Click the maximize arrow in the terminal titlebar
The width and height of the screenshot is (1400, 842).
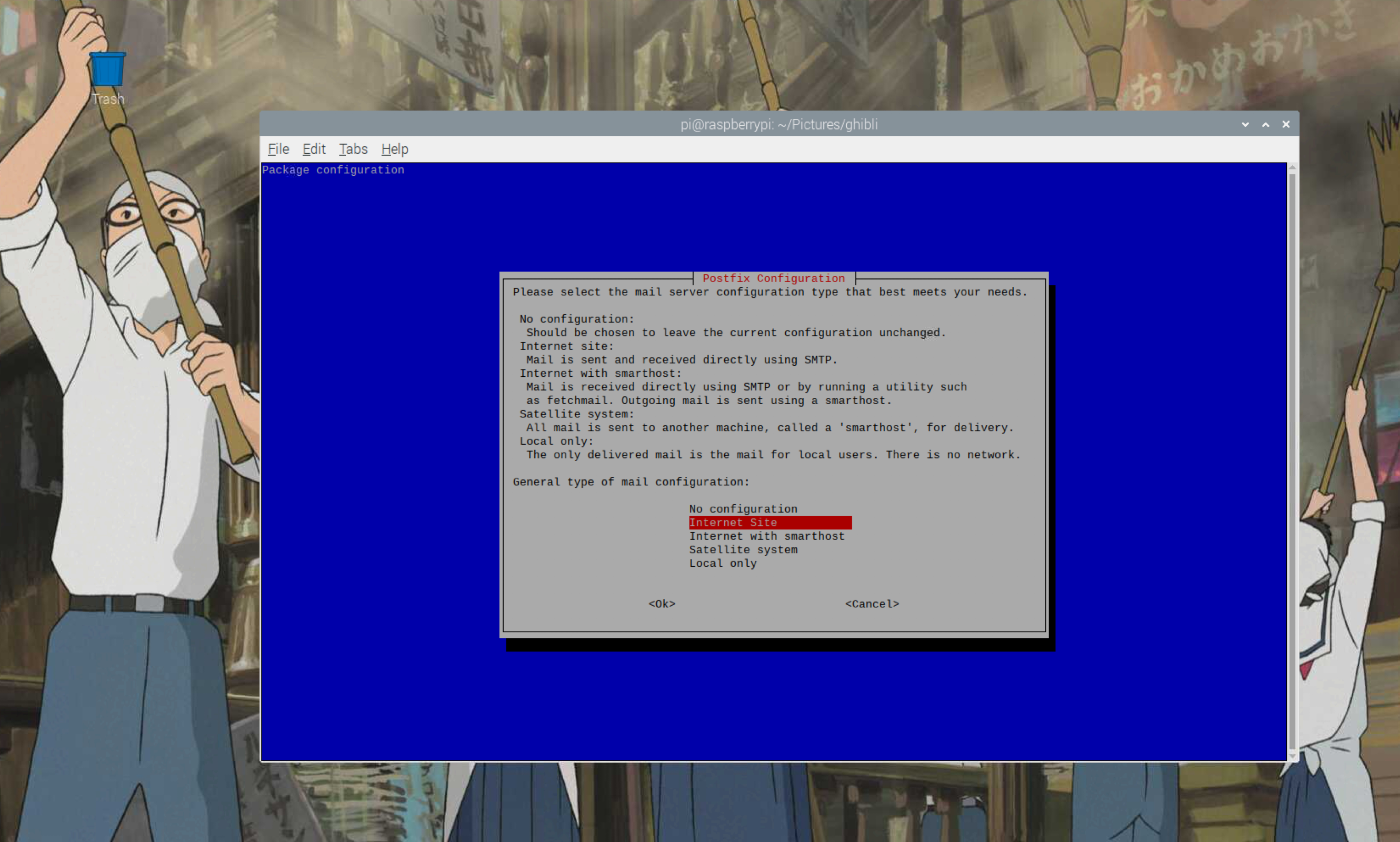[1264, 124]
